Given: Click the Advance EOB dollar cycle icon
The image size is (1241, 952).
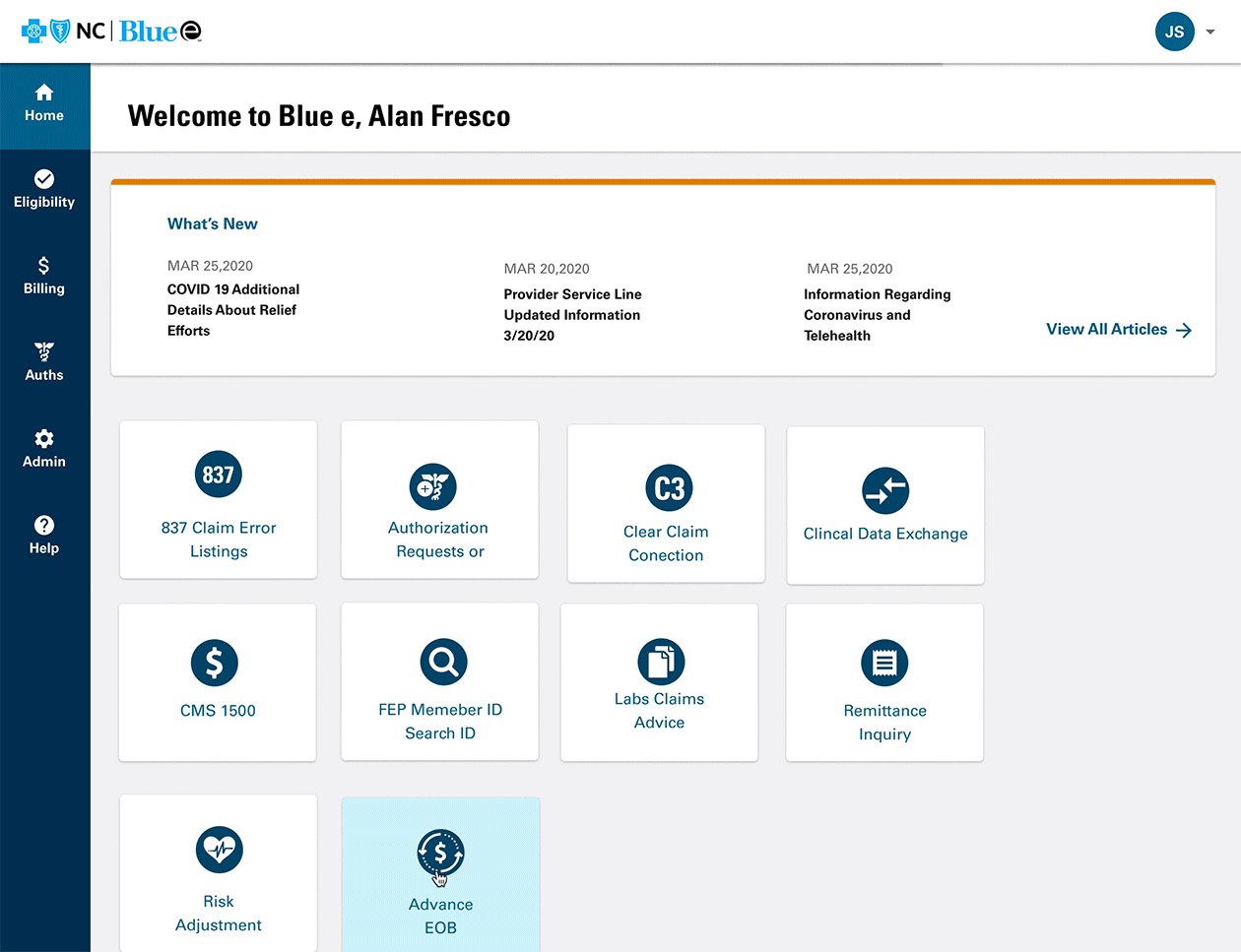Looking at the screenshot, I should 440,853.
